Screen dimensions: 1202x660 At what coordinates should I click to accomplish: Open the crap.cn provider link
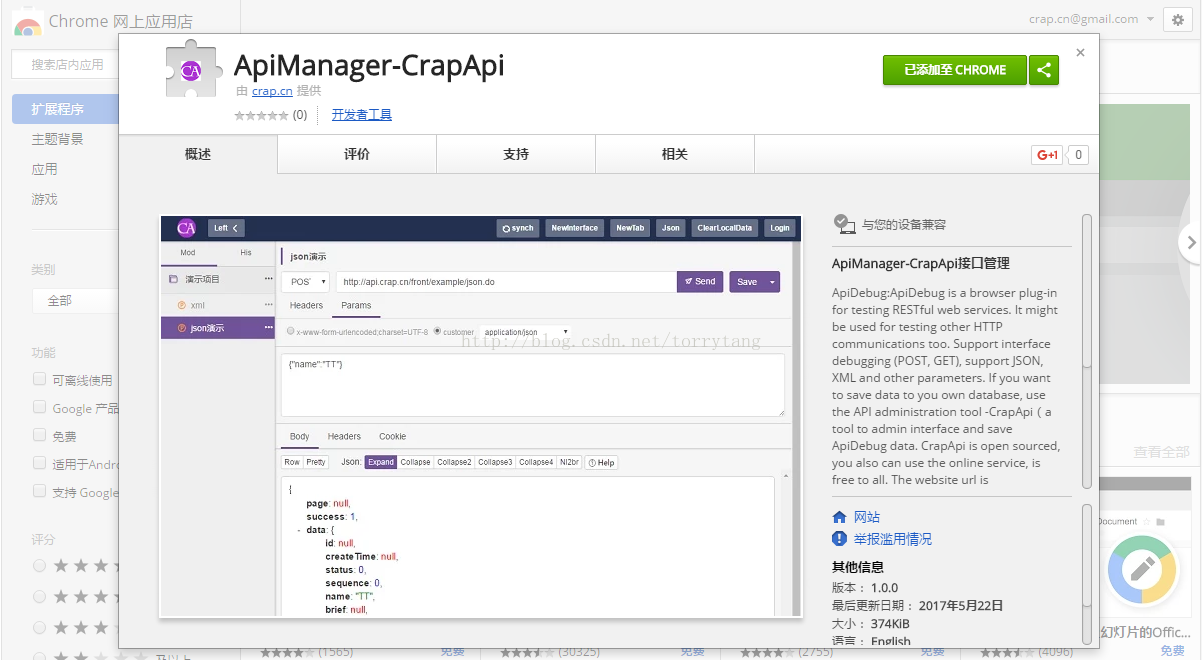click(x=272, y=91)
